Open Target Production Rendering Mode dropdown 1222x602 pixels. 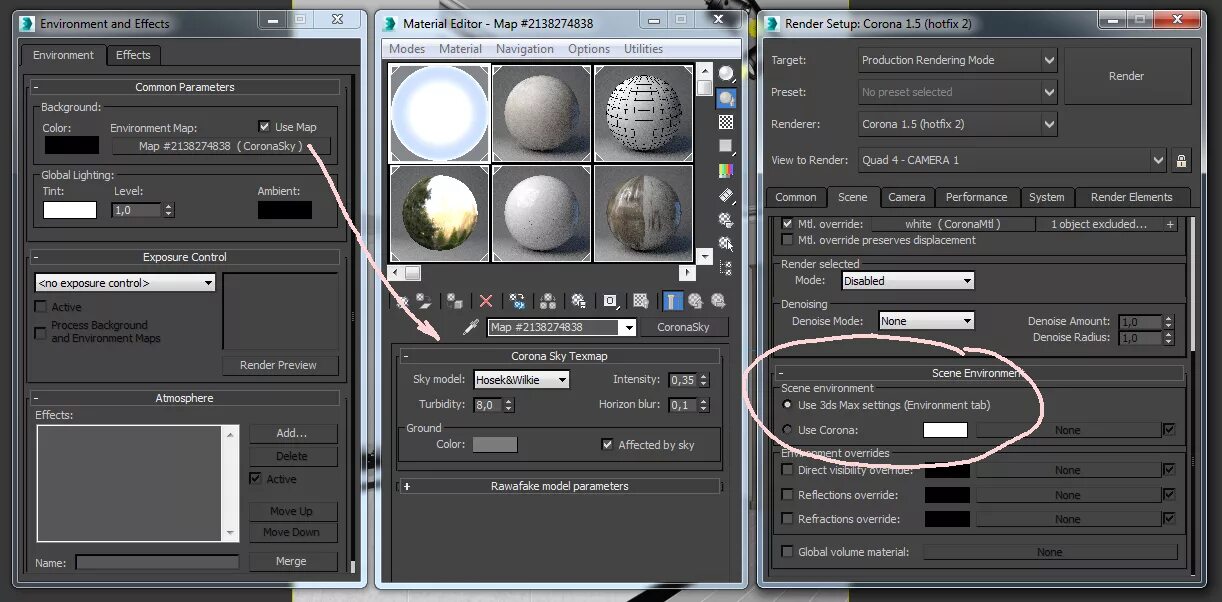click(x=958, y=60)
